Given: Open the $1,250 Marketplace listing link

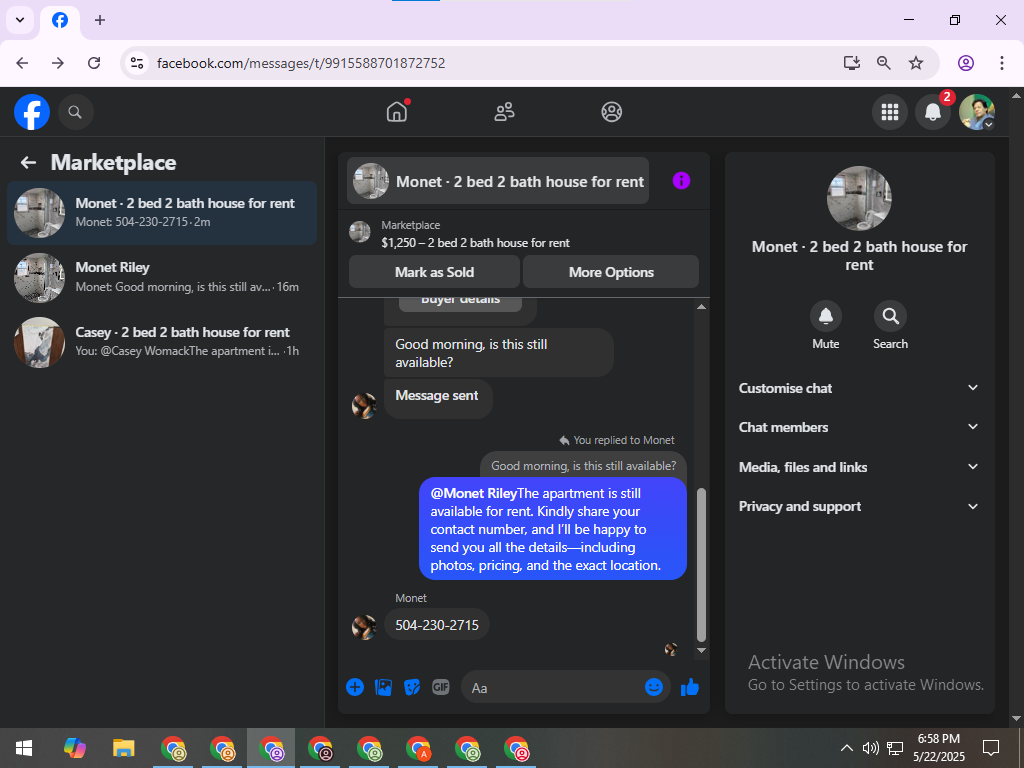Looking at the screenshot, I should [x=475, y=242].
